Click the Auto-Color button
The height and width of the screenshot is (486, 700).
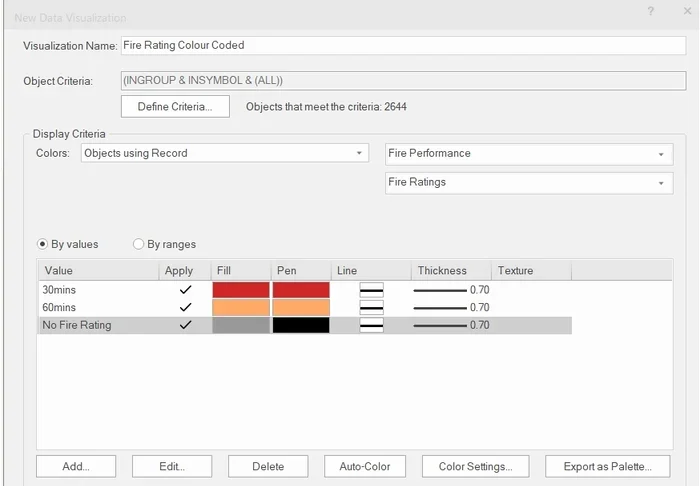(x=364, y=466)
